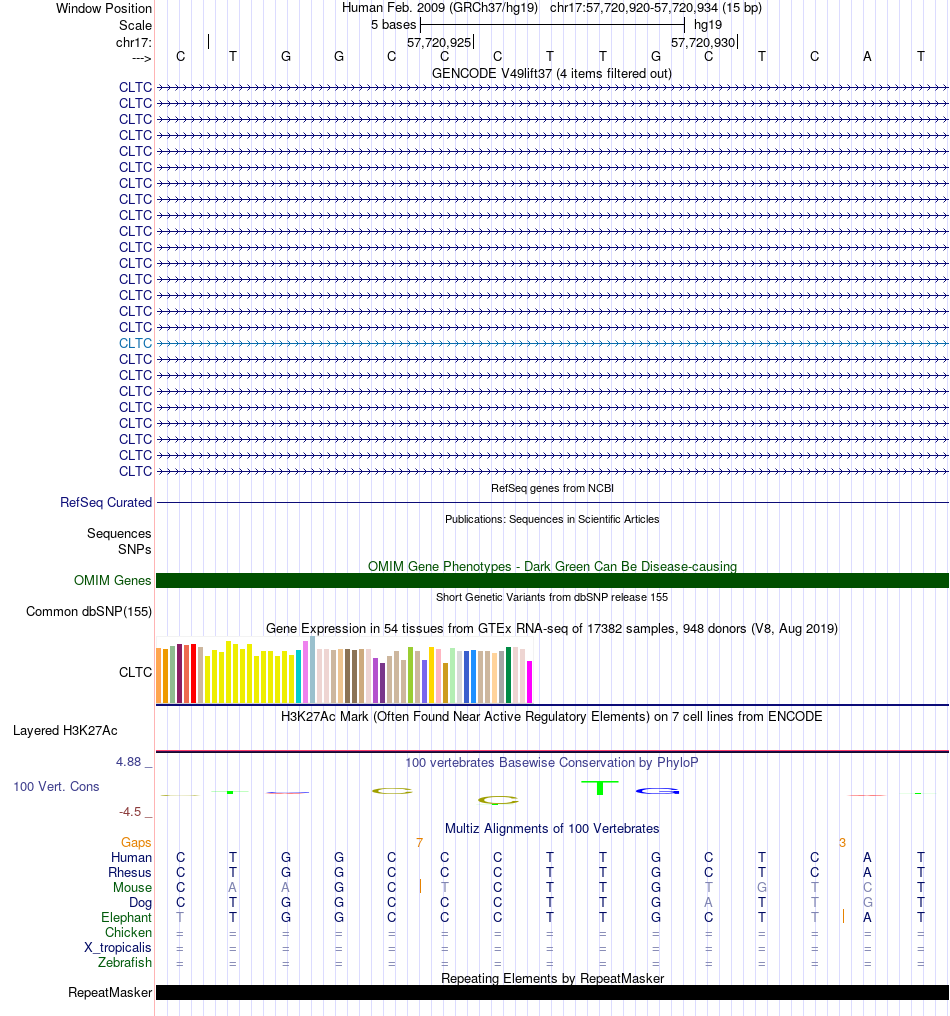950x1016 pixels.
Task: Click the X_tropicalis species label
Action: (x=117, y=947)
